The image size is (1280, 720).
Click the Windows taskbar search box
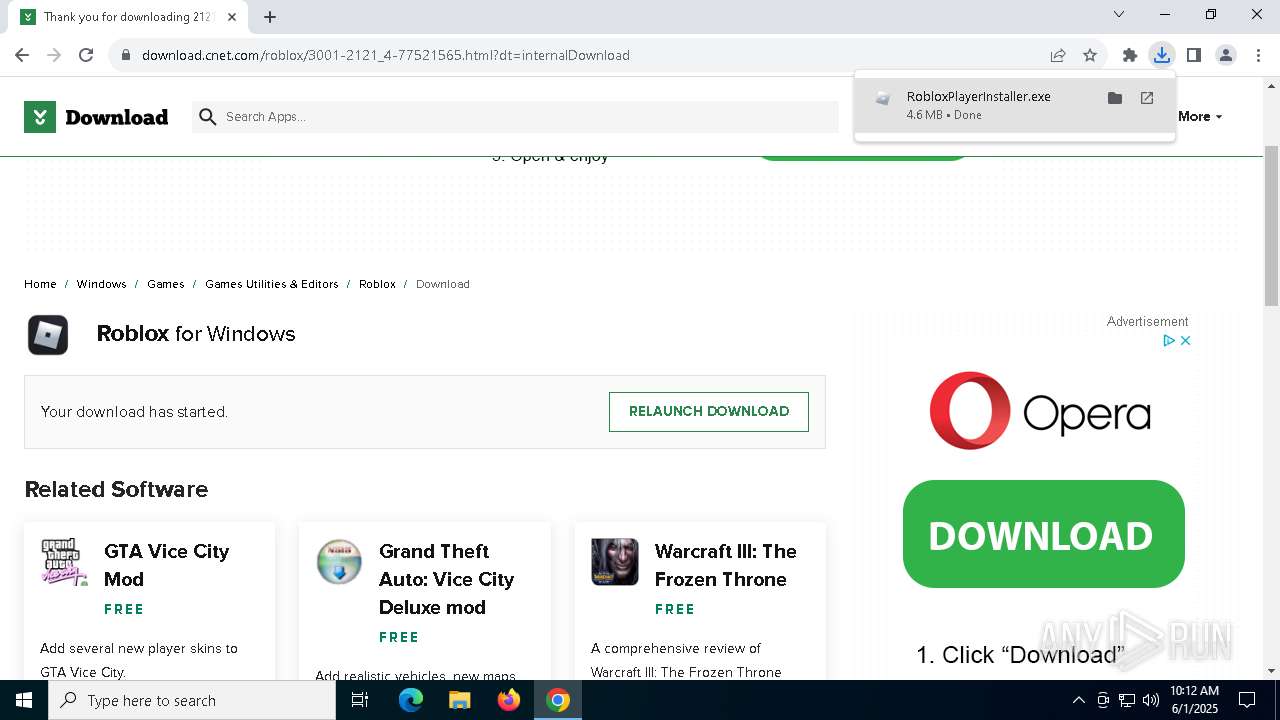pyautogui.click(x=192, y=700)
